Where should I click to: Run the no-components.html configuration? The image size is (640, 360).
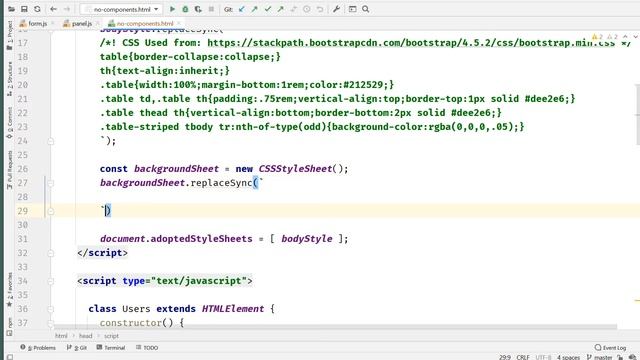coord(172,9)
